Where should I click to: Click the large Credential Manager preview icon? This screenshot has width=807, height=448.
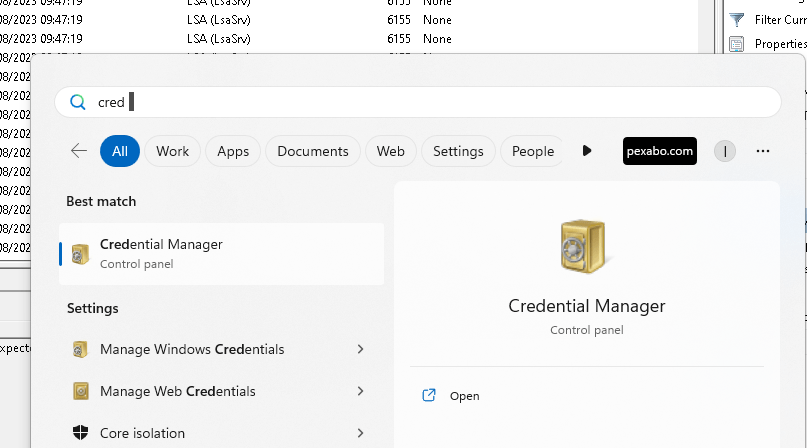tap(583, 246)
